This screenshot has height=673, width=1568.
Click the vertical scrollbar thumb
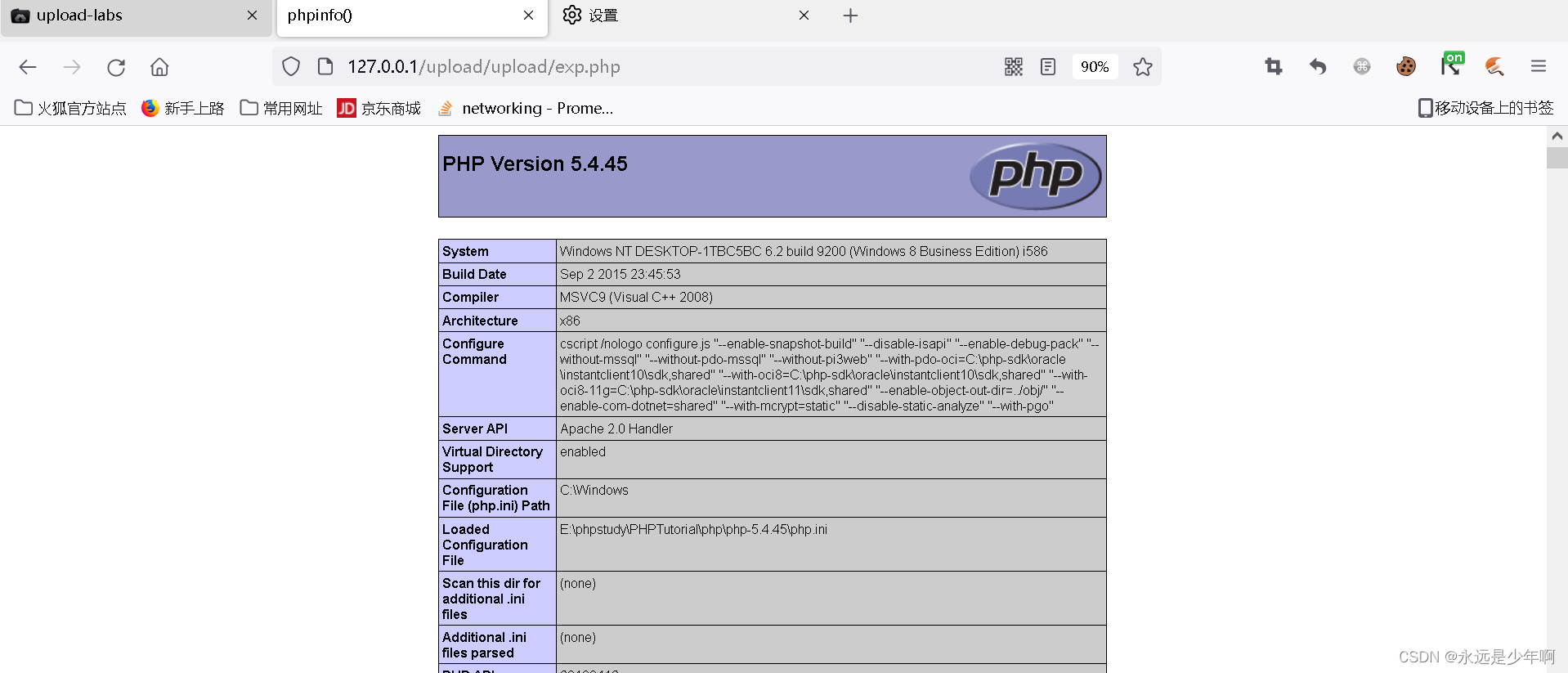(1557, 158)
